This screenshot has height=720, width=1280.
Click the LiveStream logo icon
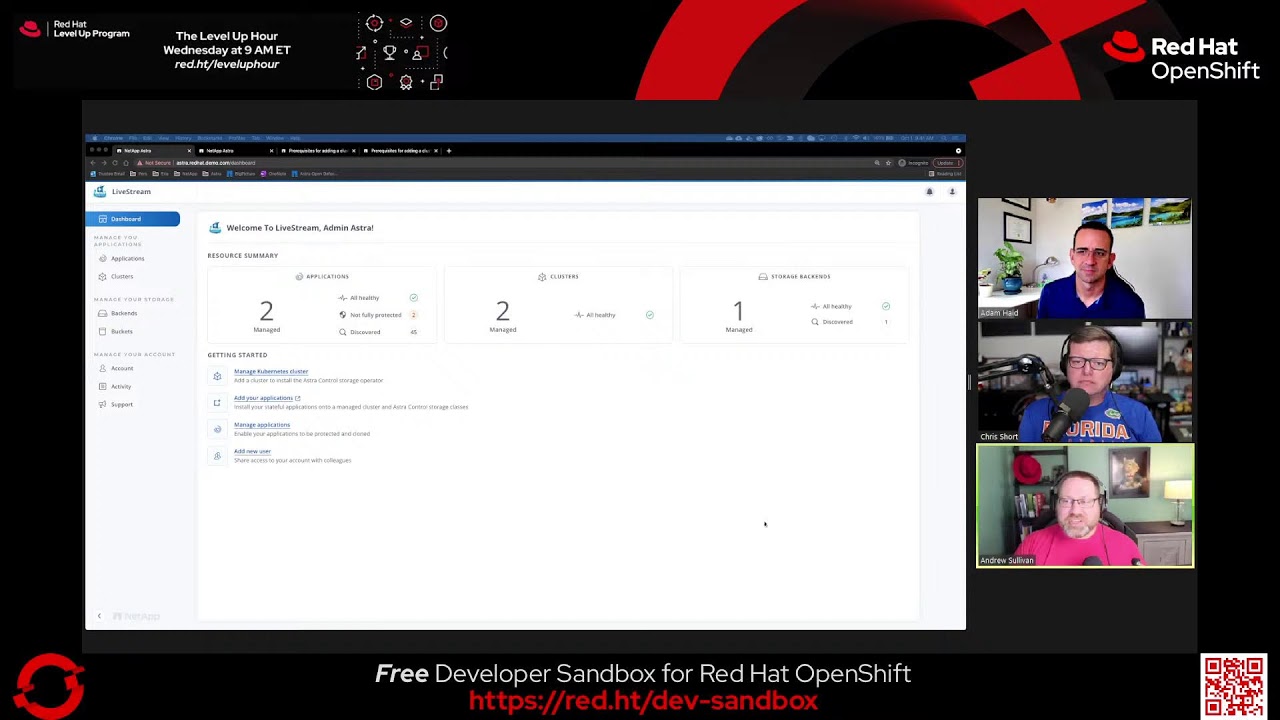(99, 191)
